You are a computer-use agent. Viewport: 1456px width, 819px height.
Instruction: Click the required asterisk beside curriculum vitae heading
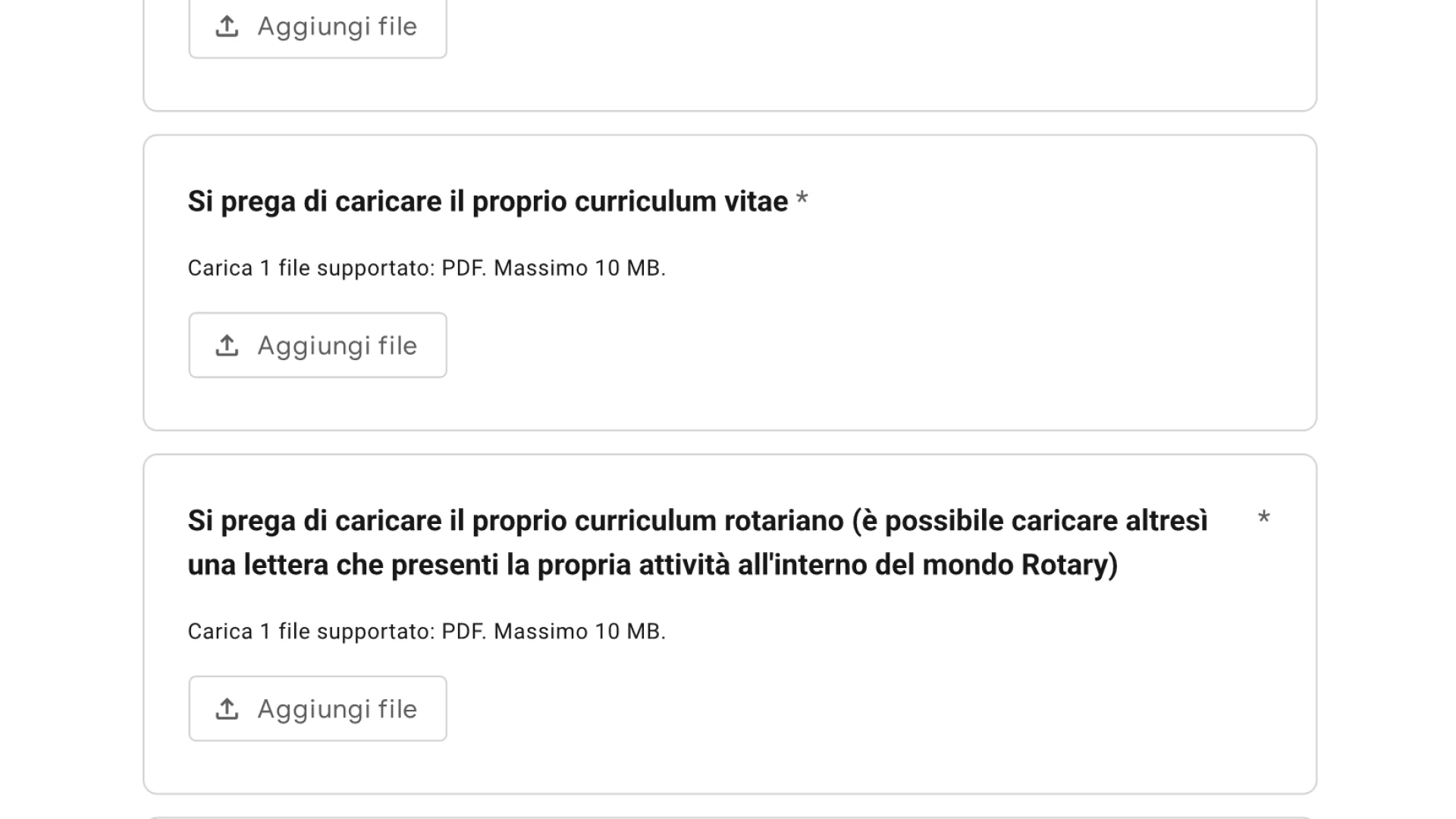coord(802,200)
